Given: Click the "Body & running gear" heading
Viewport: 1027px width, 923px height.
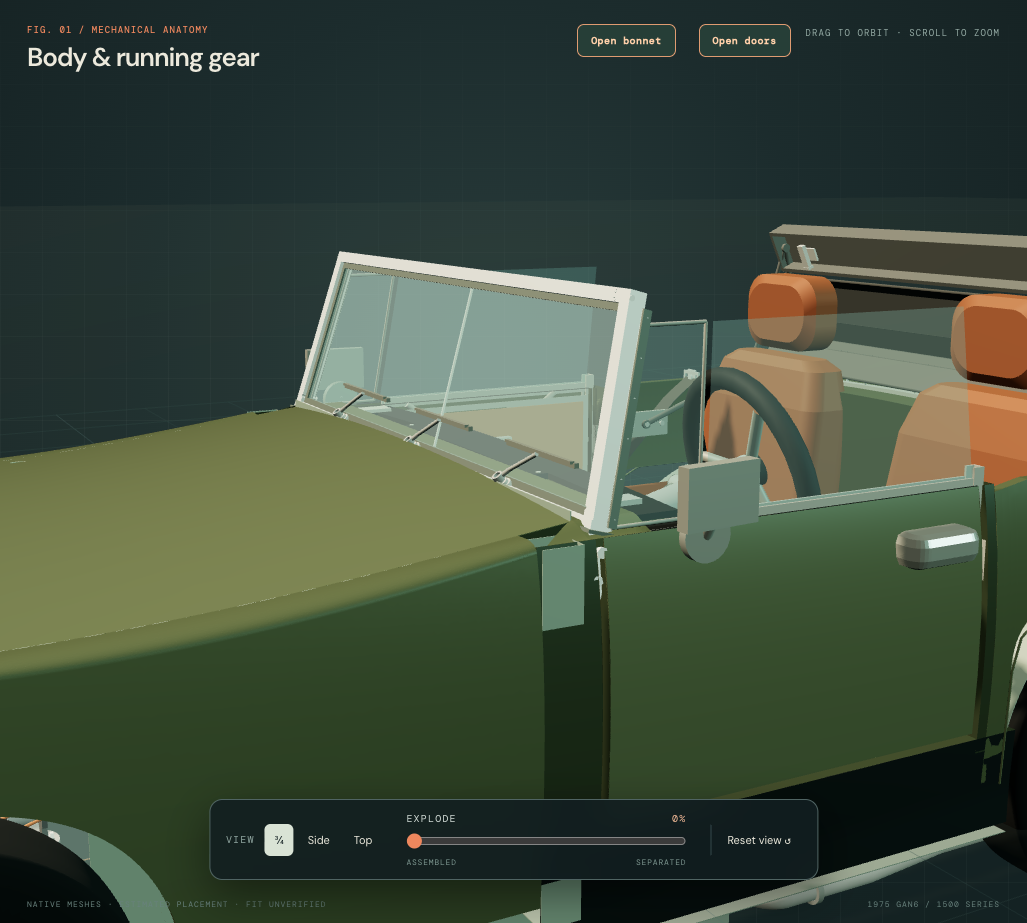Looking at the screenshot, I should pos(143,58).
